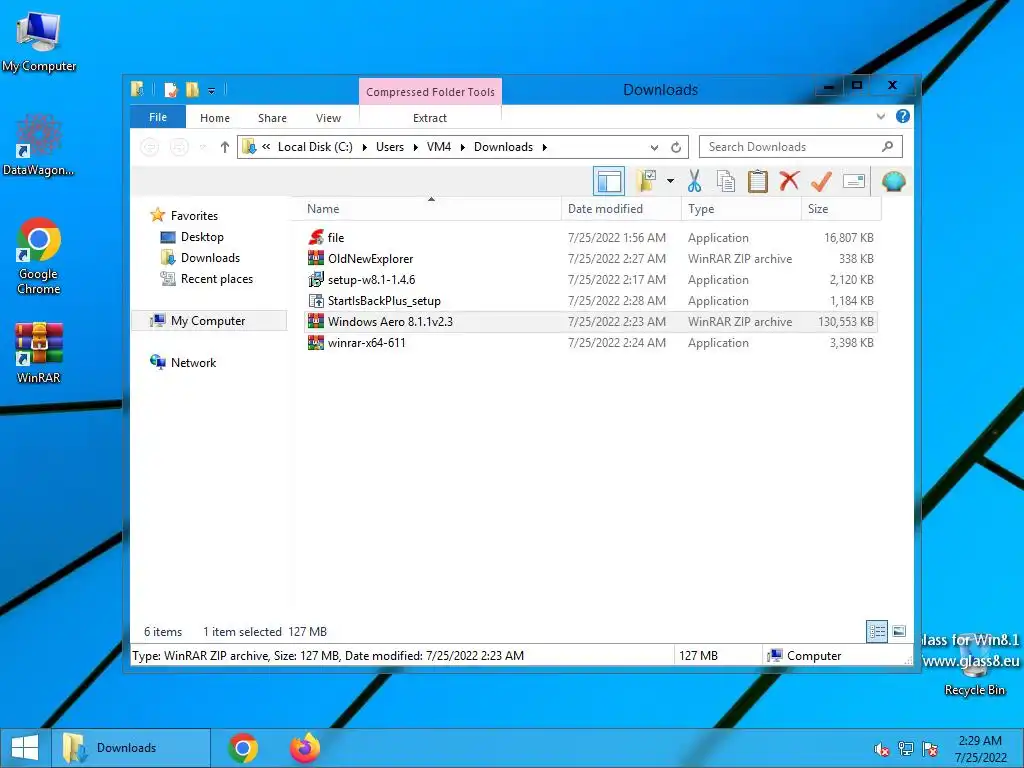Screen dimensions: 1024x768
Task: Open Desktop in navigation pane
Action: [x=202, y=236]
